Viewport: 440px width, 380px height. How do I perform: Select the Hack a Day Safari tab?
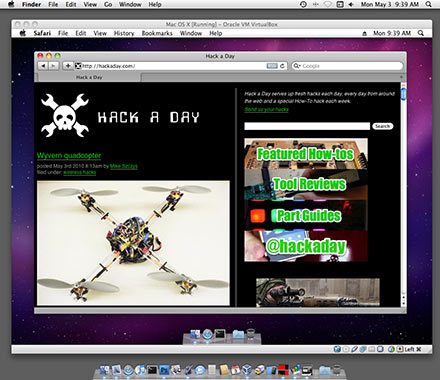(89, 77)
